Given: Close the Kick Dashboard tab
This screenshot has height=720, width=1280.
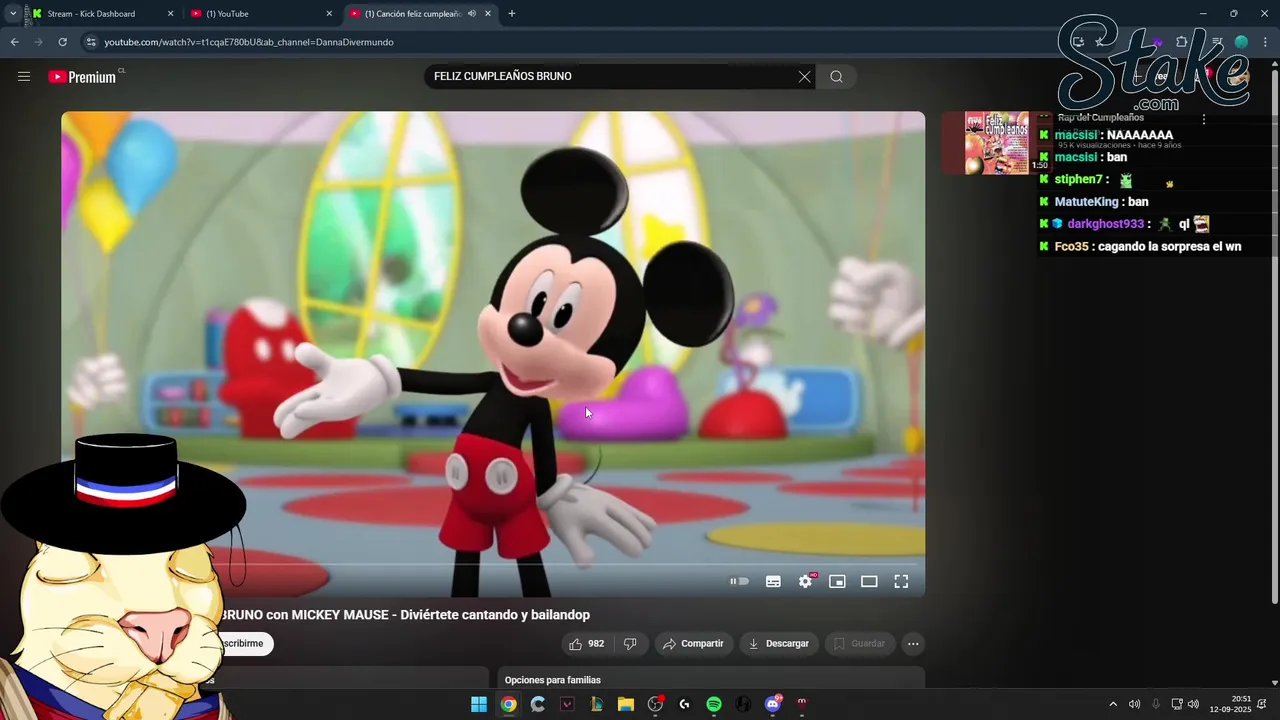Looking at the screenshot, I should click(x=170, y=14).
